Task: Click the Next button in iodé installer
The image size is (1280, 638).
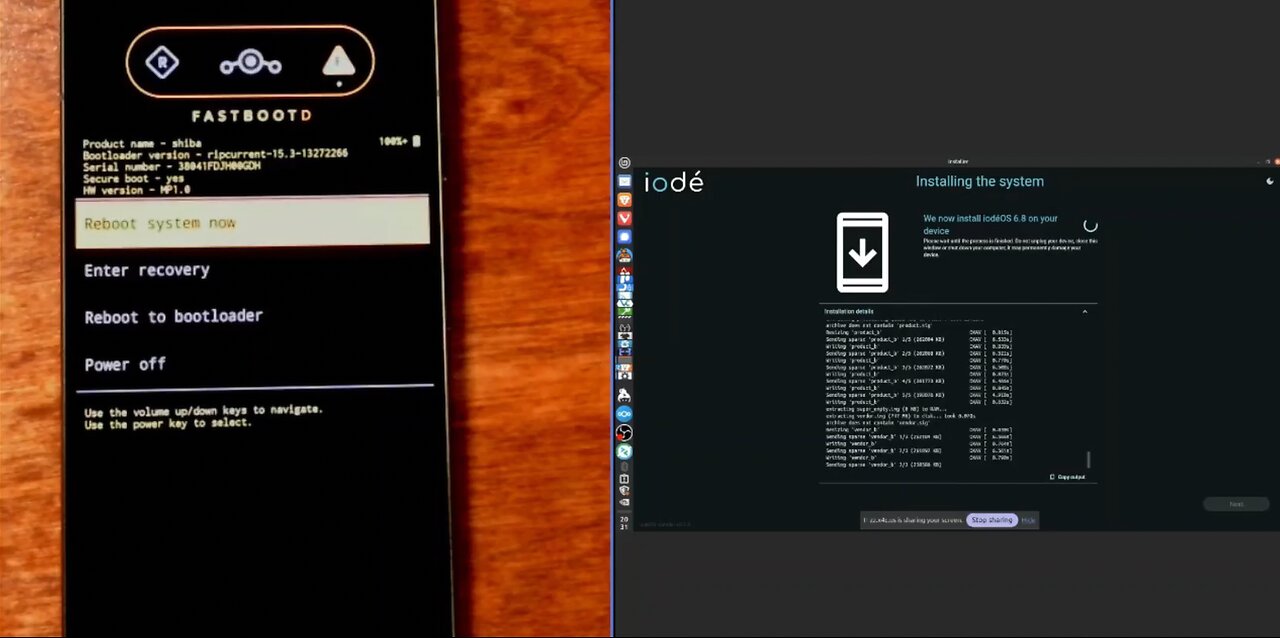Action: coord(1236,504)
